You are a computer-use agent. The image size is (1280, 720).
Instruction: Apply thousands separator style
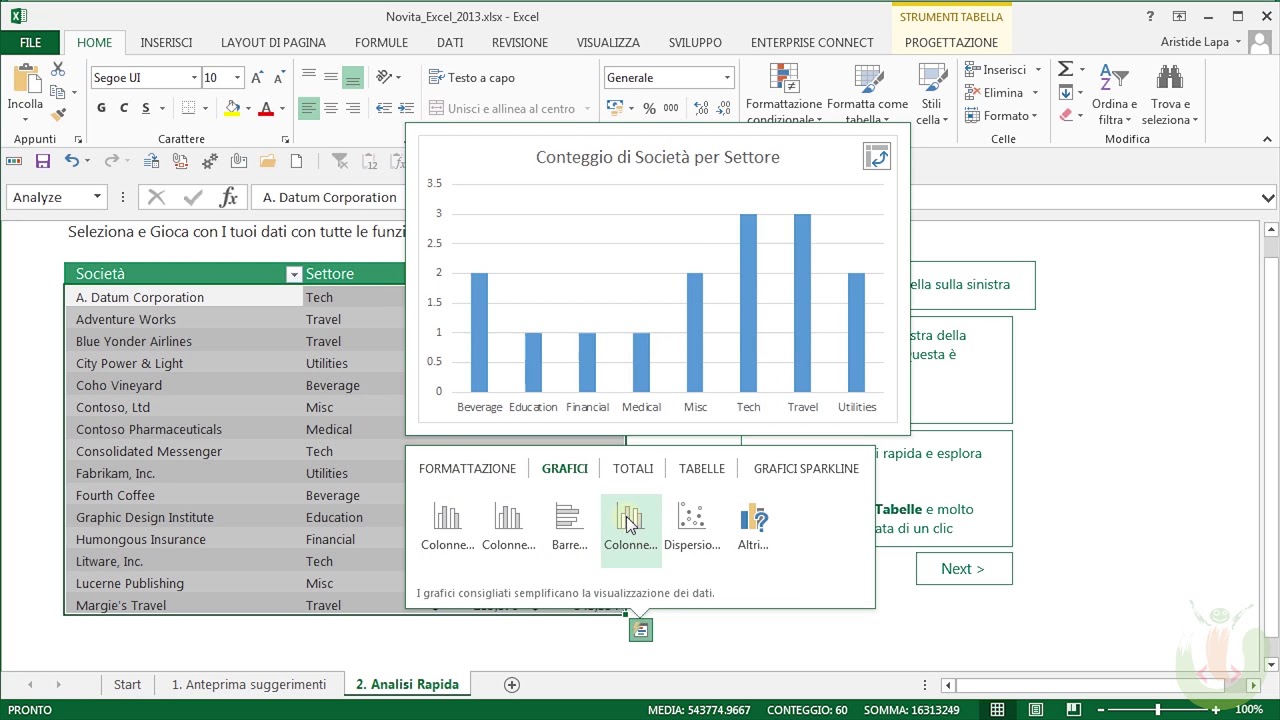tap(671, 108)
